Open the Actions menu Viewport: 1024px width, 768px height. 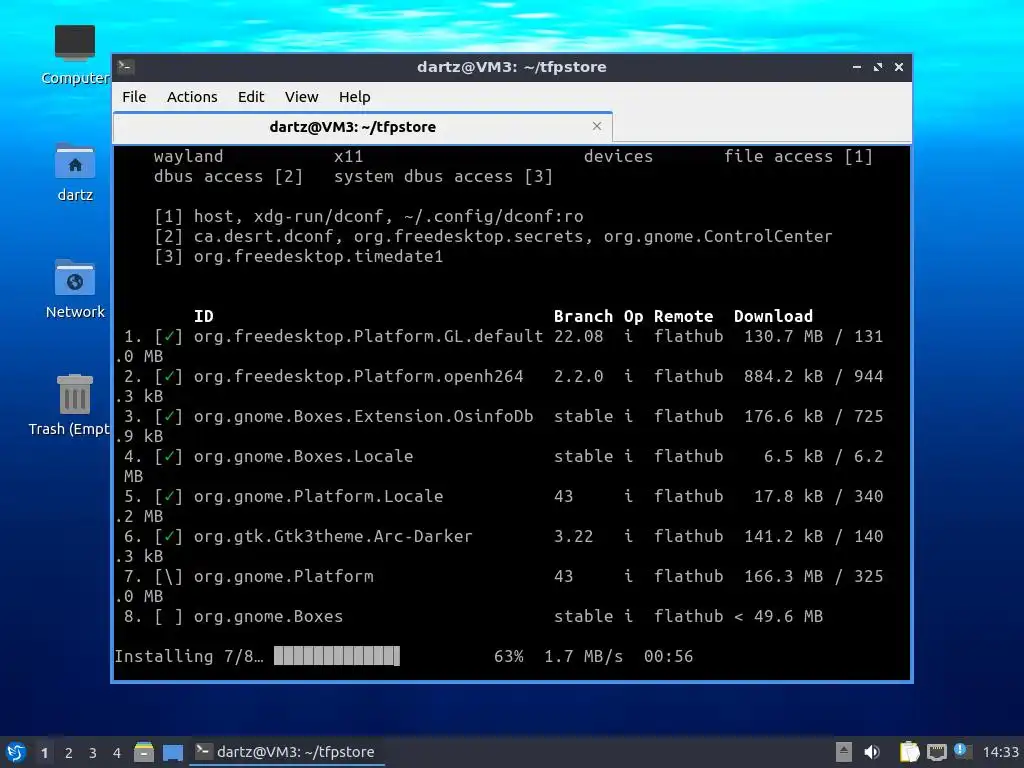(192, 97)
